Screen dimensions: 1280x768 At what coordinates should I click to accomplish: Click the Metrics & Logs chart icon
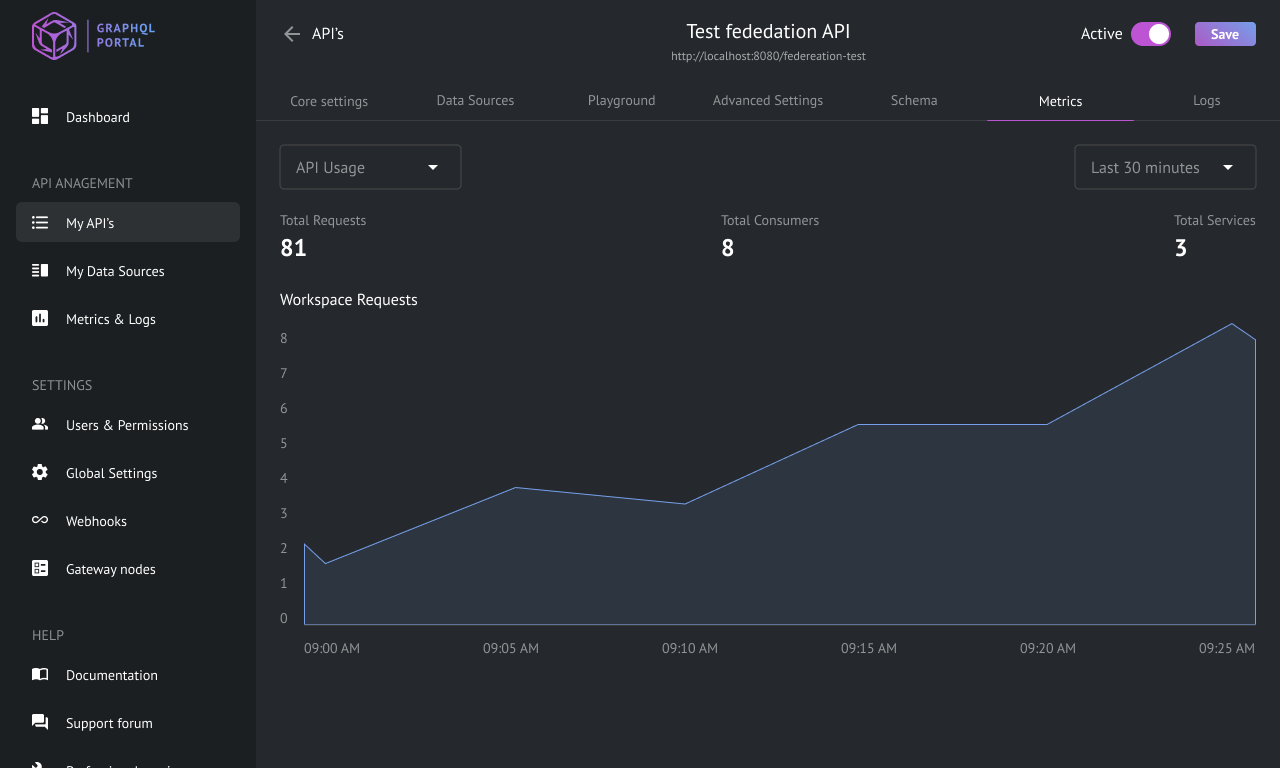pos(40,318)
